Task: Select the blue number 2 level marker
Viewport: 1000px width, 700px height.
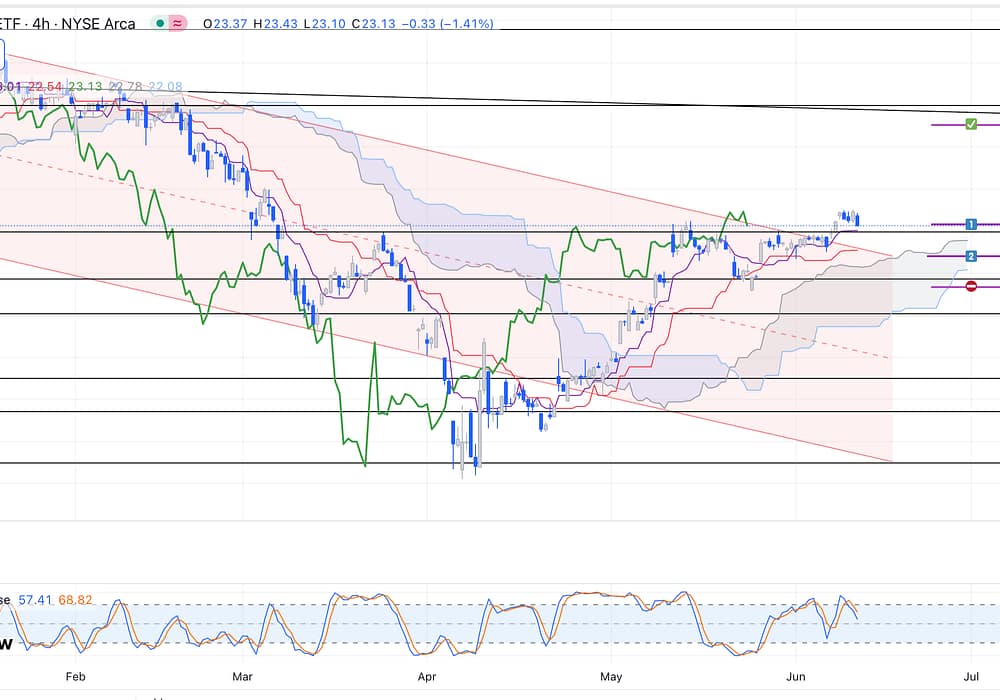Action: click(970, 257)
